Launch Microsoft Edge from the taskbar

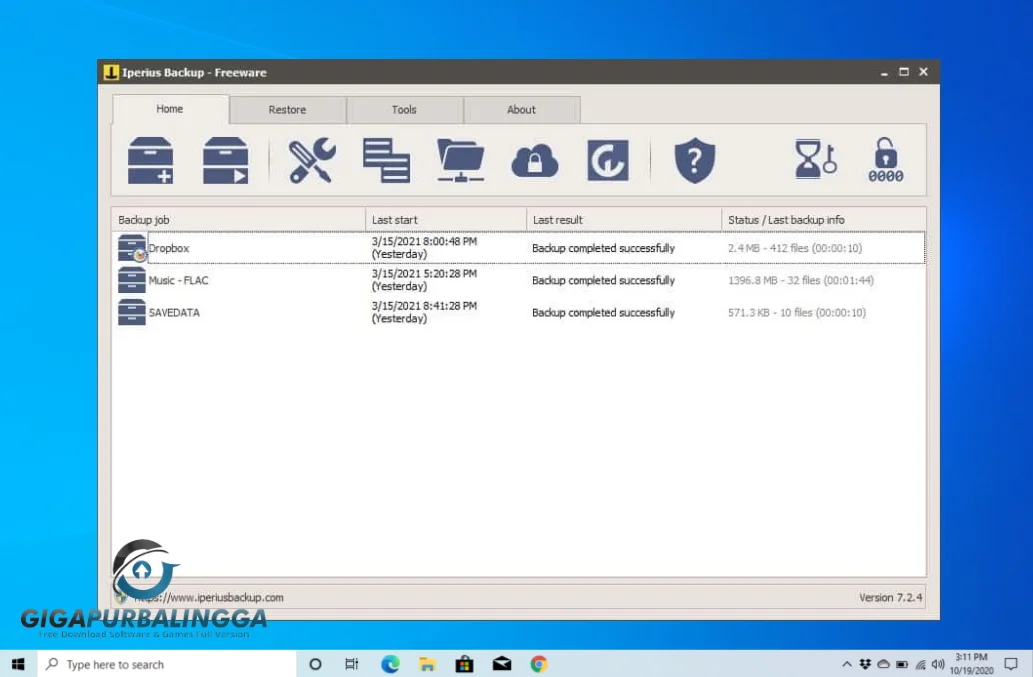[x=390, y=664]
